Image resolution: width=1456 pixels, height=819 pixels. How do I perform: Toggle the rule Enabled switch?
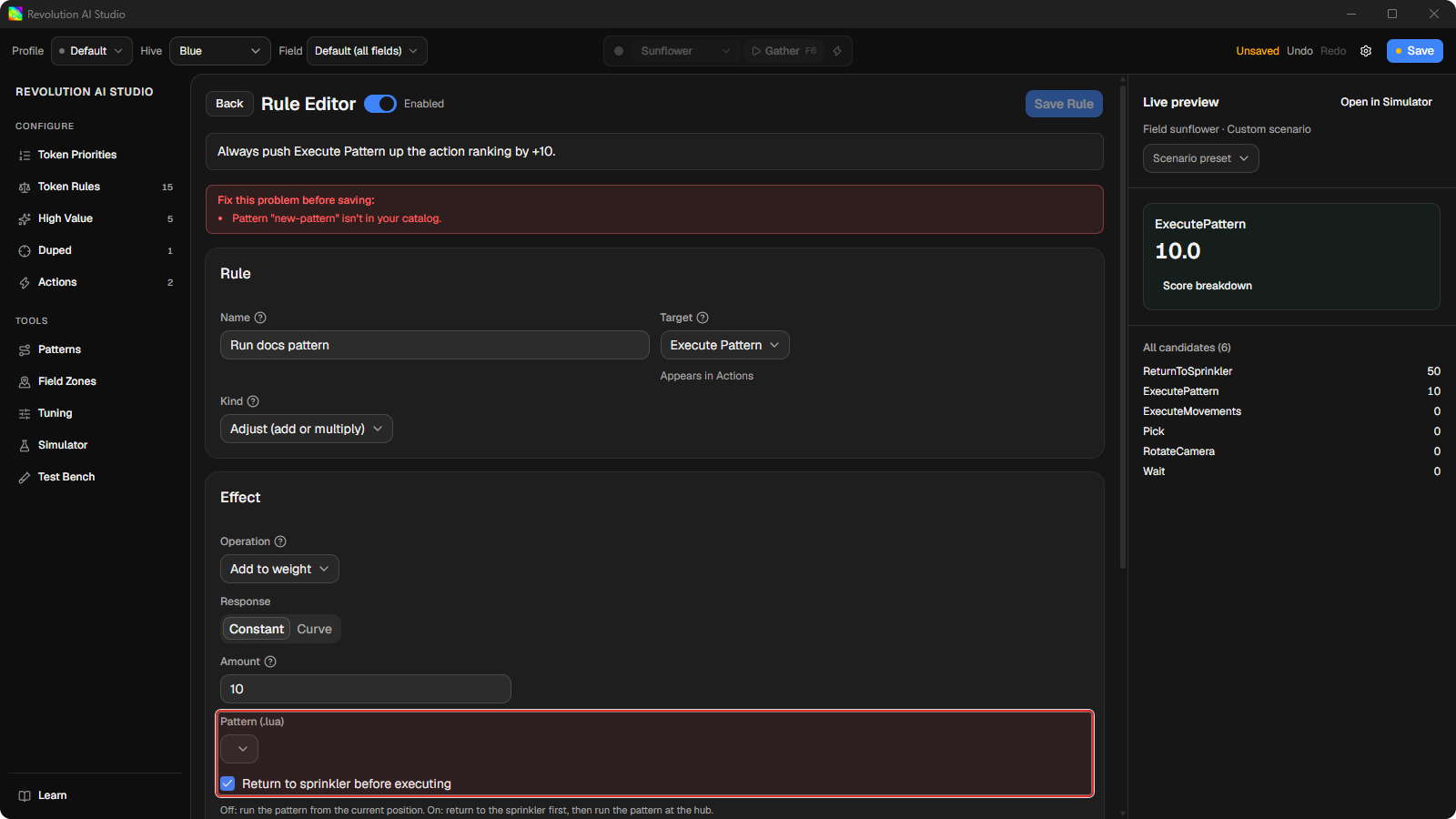point(380,104)
